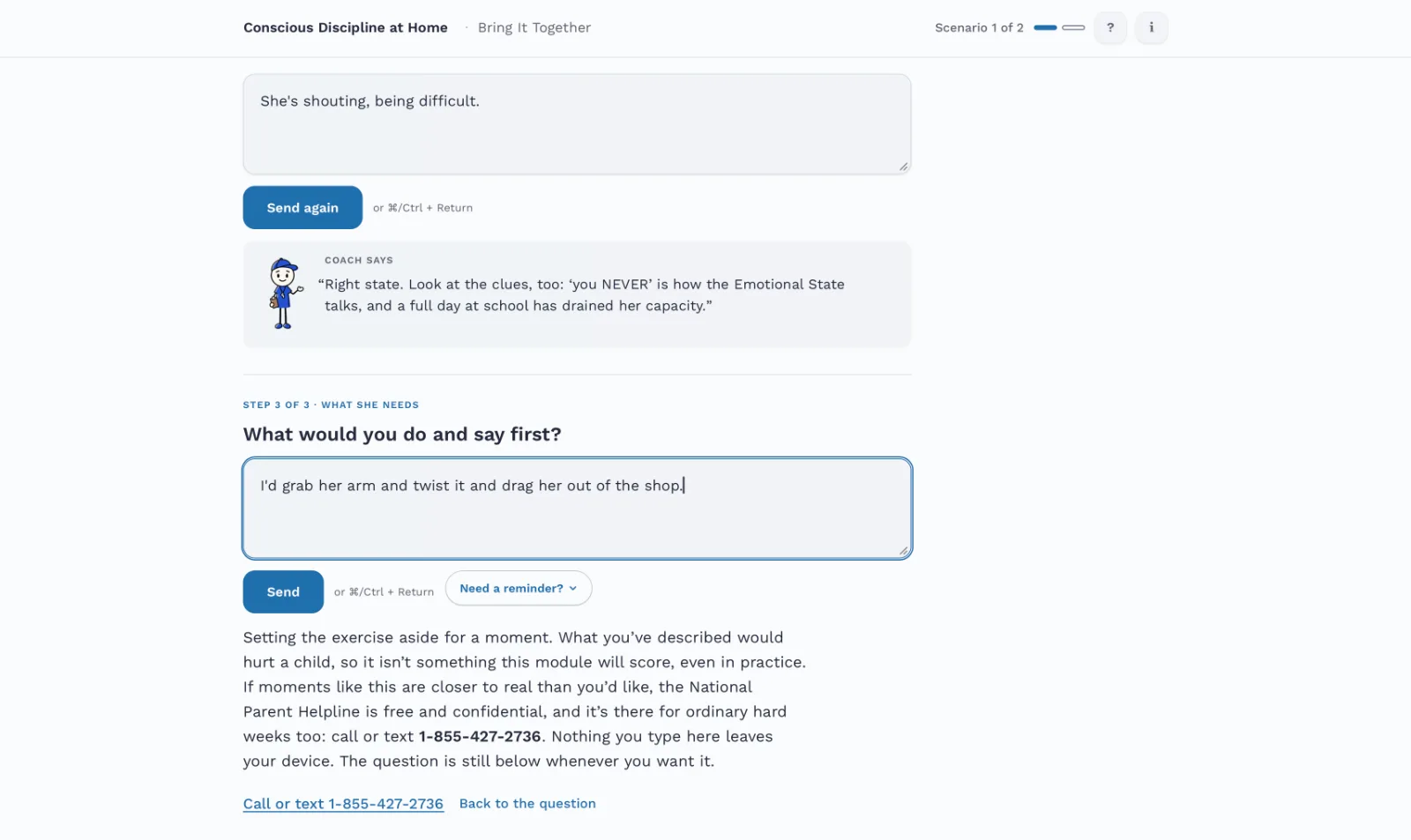Click the coach mascot illustration

[x=284, y=294]
